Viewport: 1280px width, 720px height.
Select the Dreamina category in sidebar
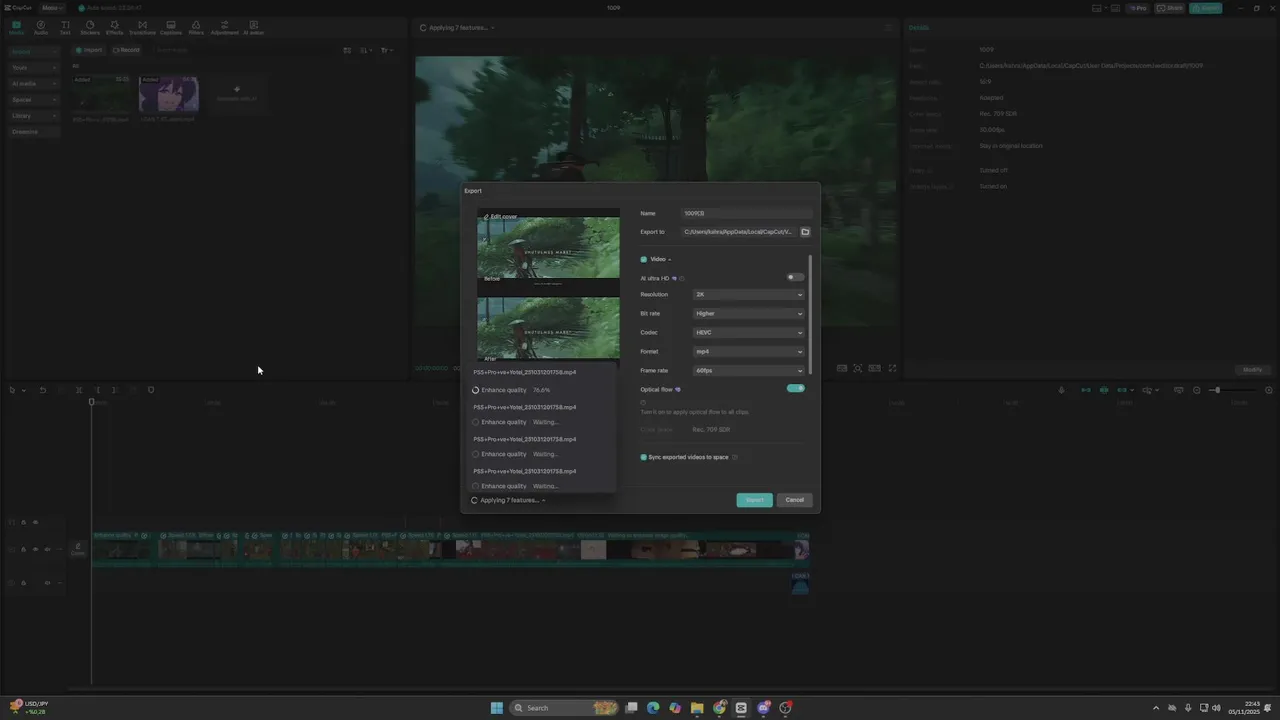point(34,132)
